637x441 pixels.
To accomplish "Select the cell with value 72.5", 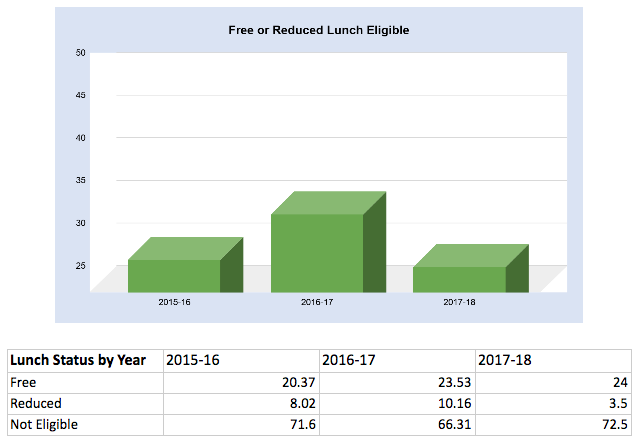I will [553, 425].
